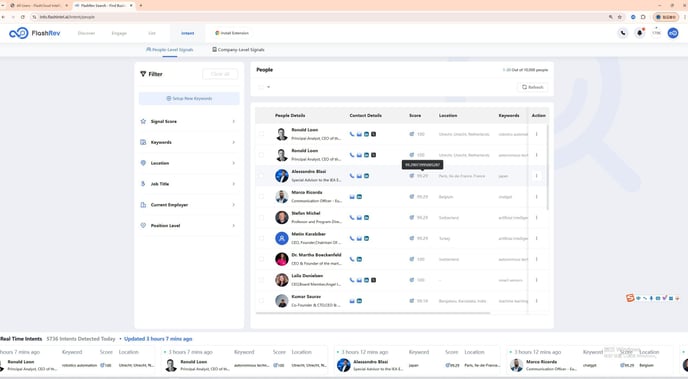Screen dimensions: 688x379
Task: Click the horizontal scrollbar below the people table
Action: [373, 313]
